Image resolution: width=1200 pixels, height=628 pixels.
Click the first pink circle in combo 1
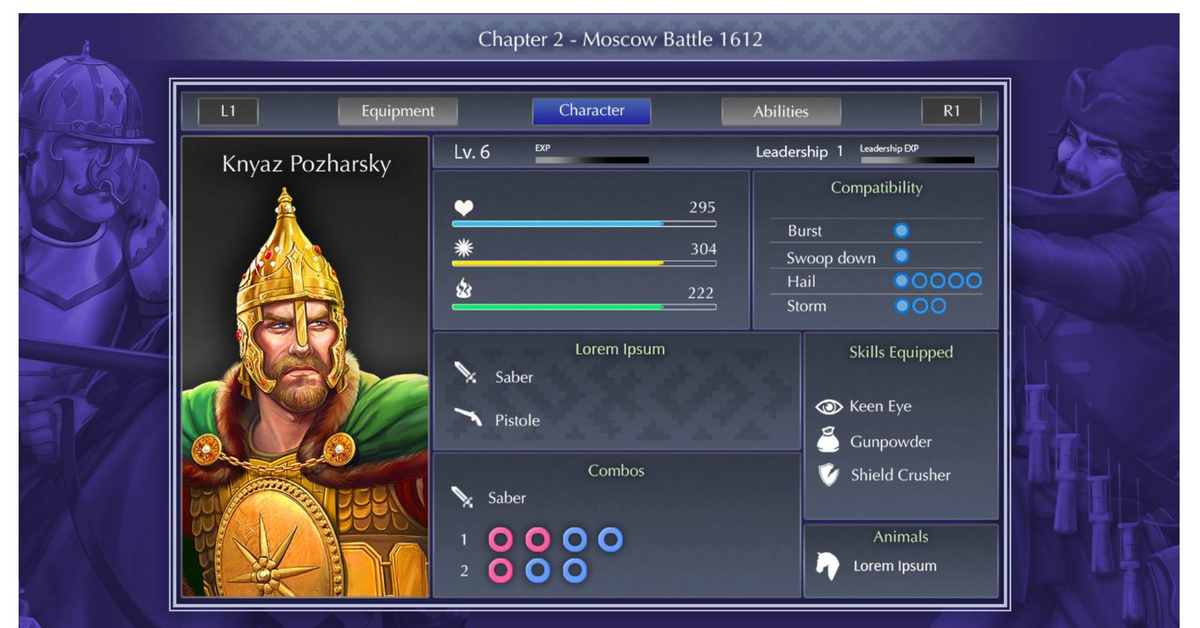tap(501, 540)
